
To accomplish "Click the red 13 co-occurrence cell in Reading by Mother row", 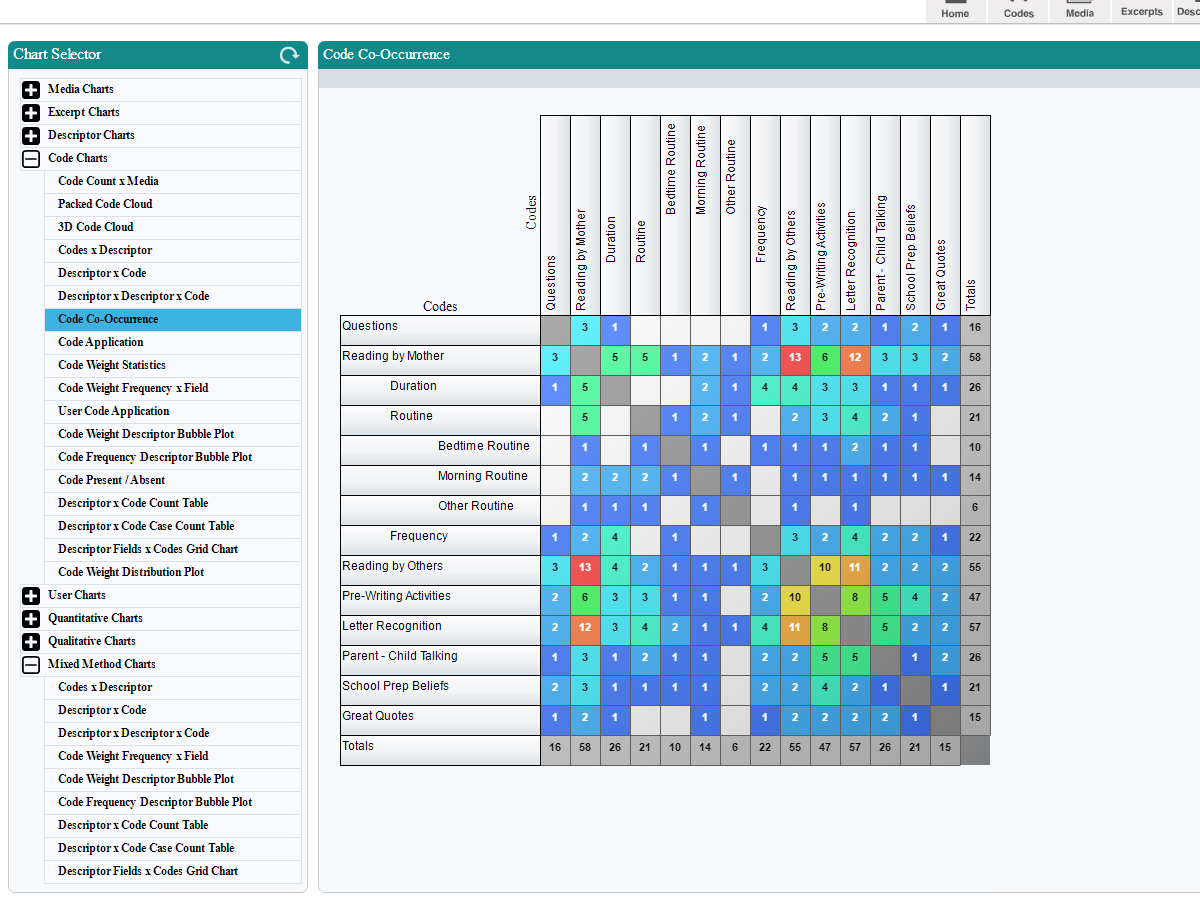I will click(x=795, y=357).
